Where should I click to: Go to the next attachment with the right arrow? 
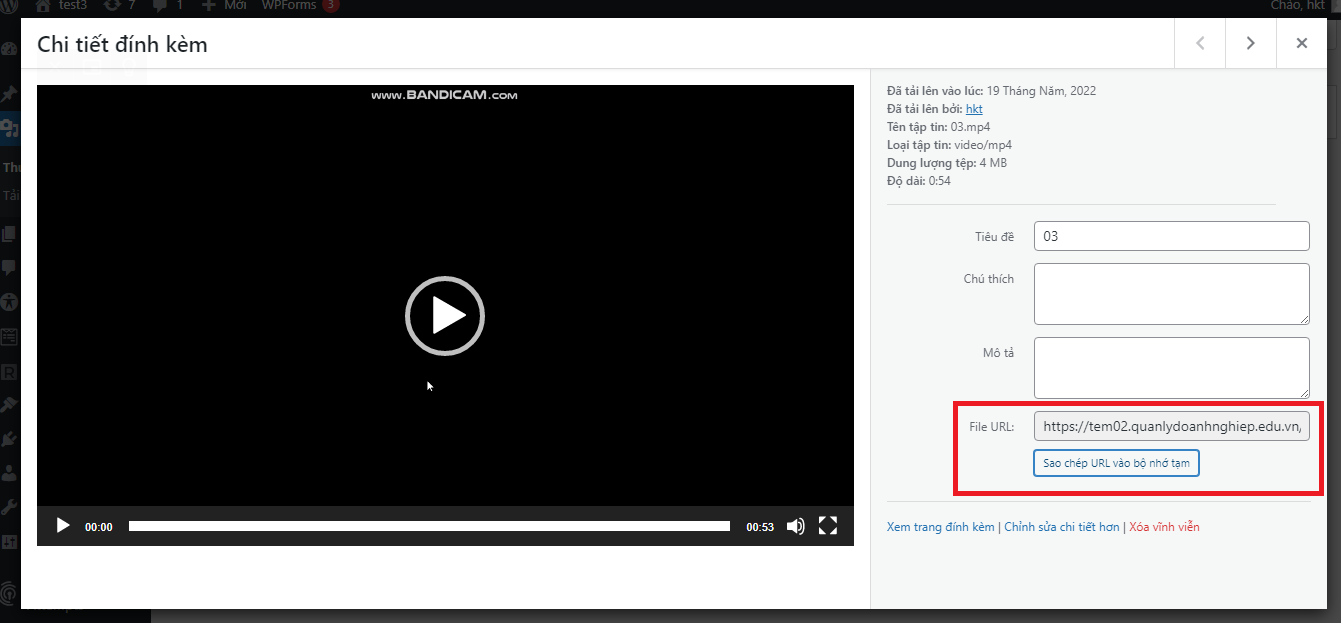[x=1250, y=43]
